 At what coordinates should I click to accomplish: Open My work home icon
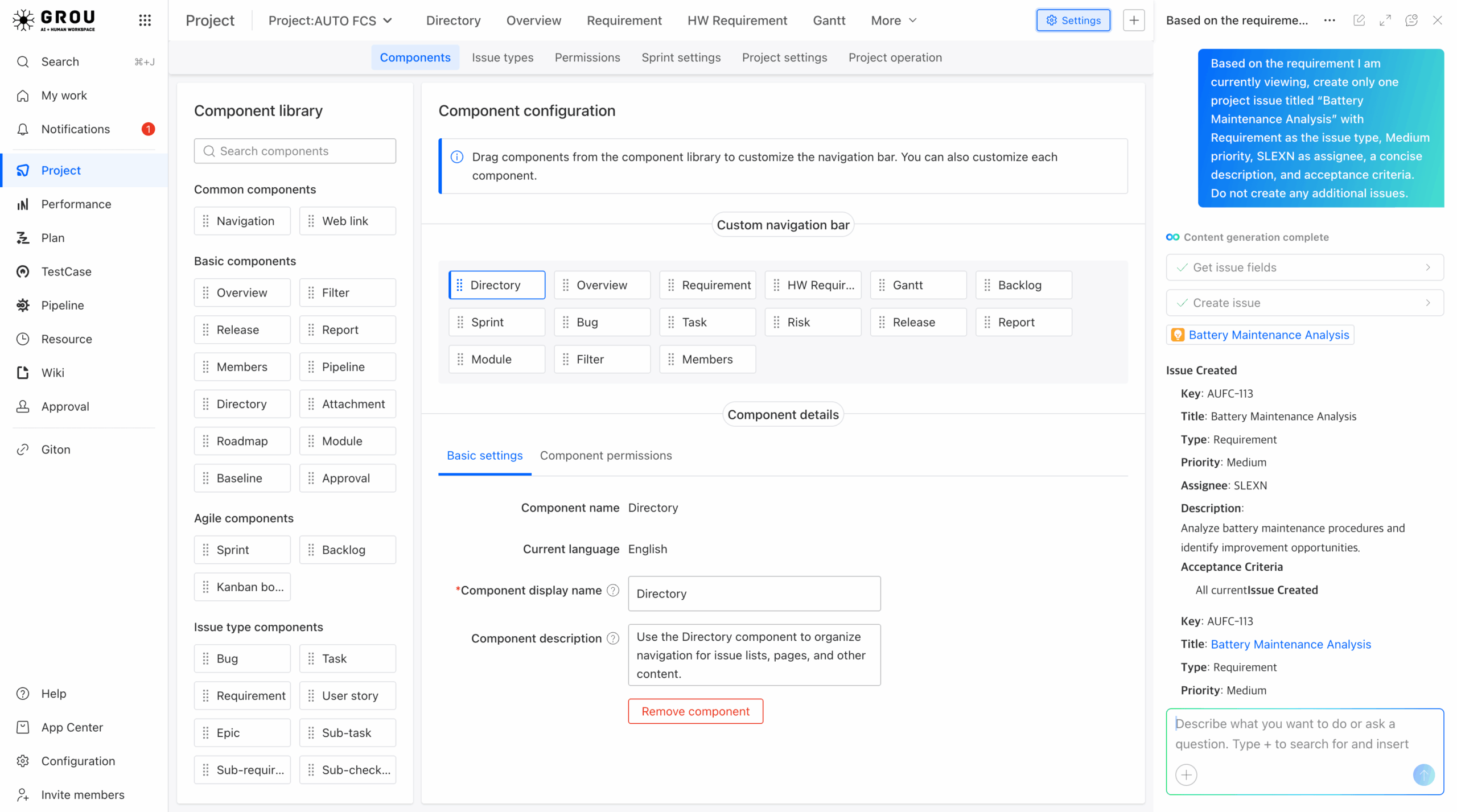pos(23,96)
